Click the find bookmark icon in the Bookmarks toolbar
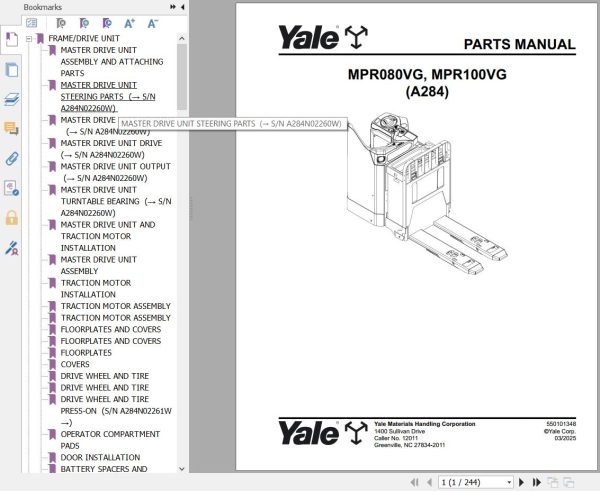Image resolution: width=600 pixels, height=491 pixels. click(60, 23)
